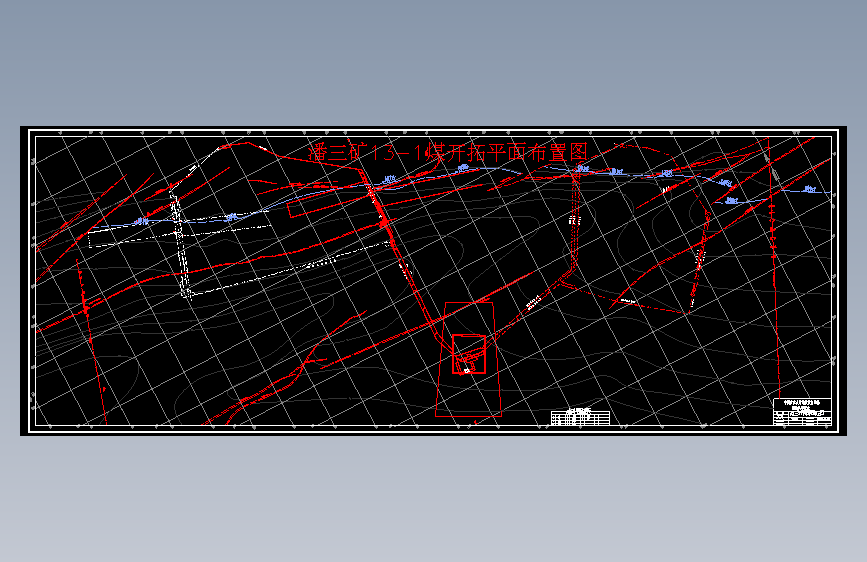Click the small red square shaft area box
This screenshot has height=562, width=867.
point(469,354)
